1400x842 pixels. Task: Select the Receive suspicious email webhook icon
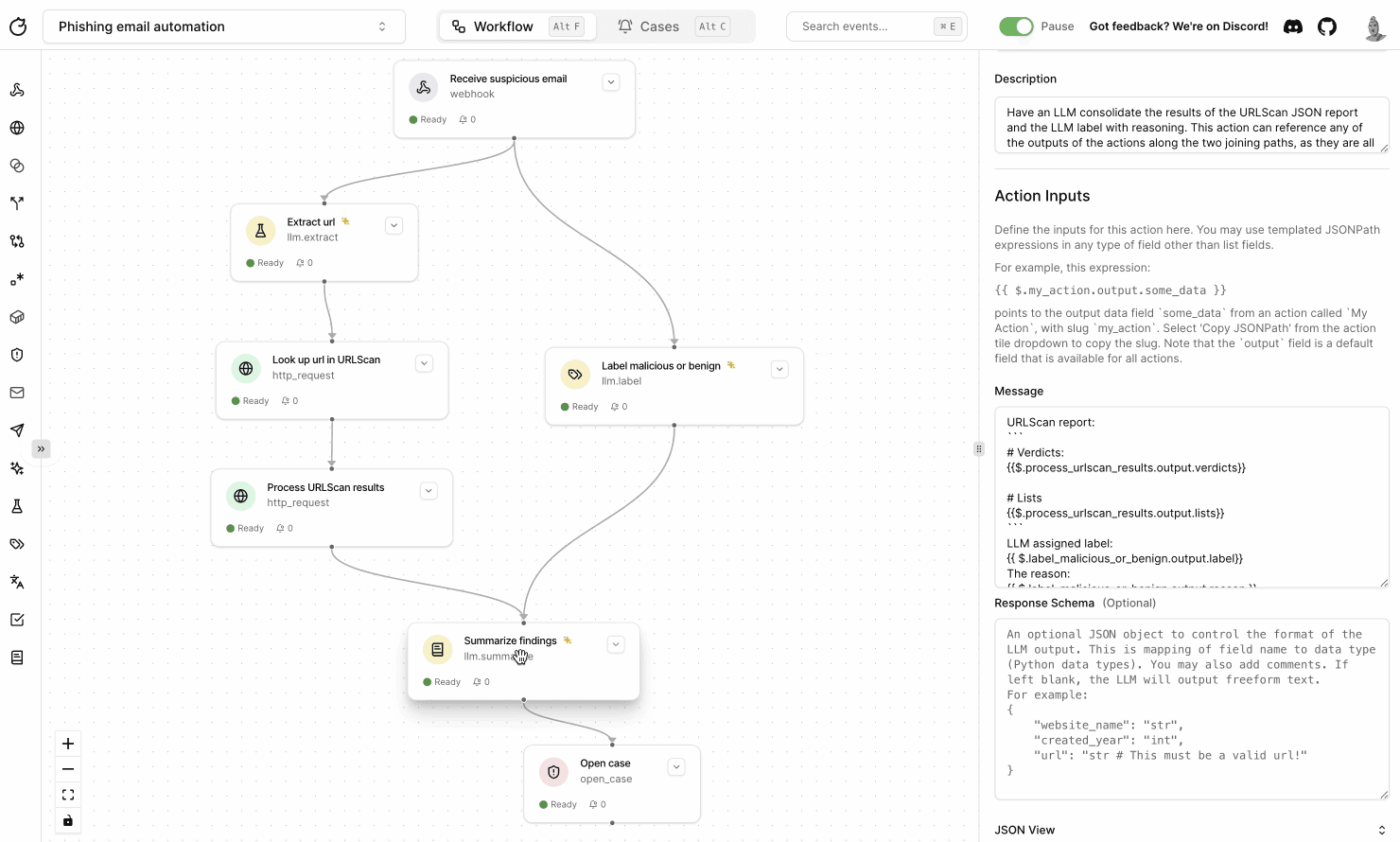[423, 87]
